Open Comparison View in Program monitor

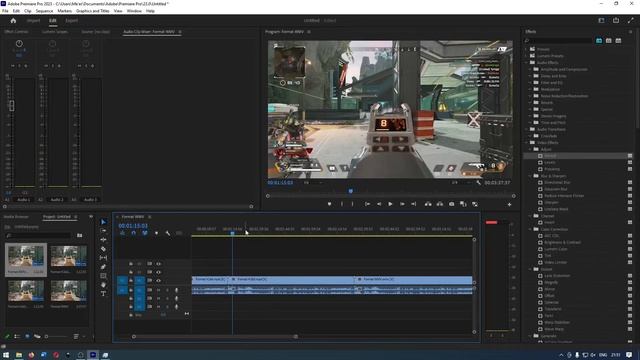coord(463,204)
